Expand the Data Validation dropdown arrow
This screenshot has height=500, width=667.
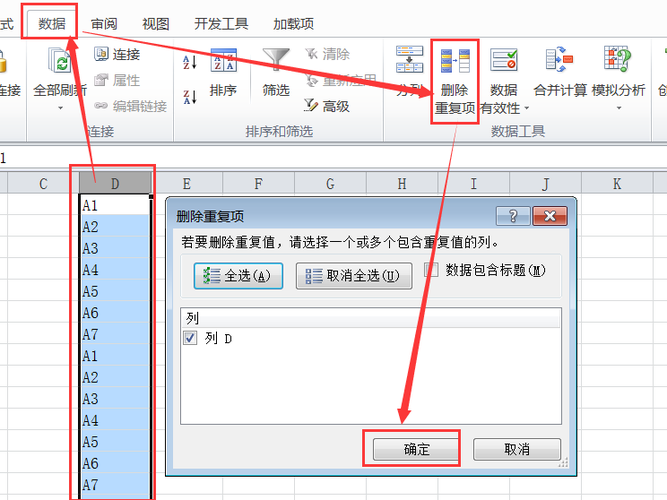[527, 109]
